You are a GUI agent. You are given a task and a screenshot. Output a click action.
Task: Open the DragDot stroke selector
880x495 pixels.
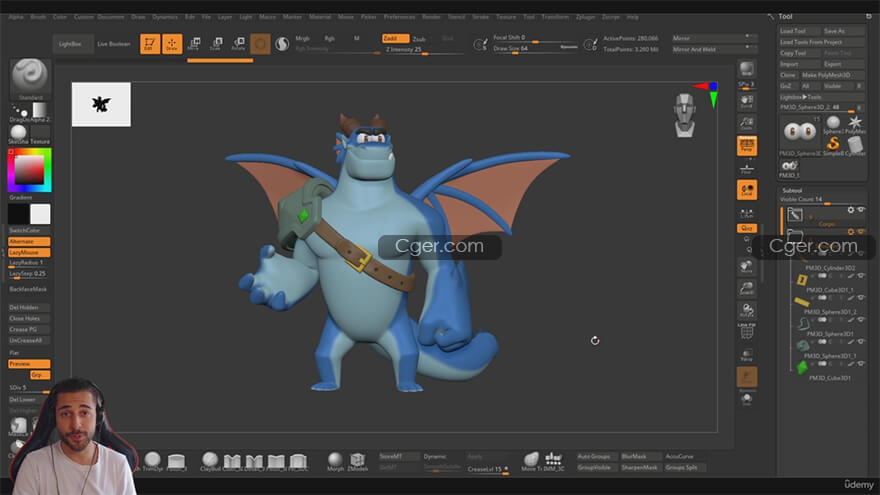[20, 112]
